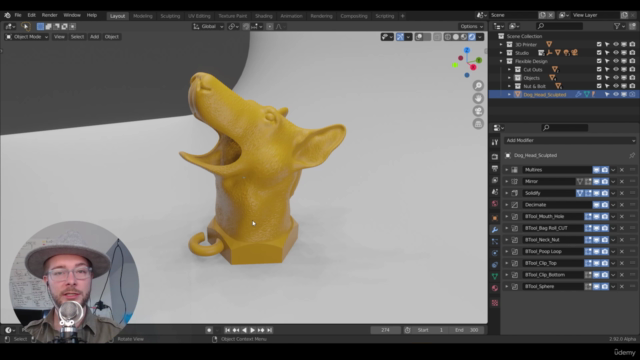Switch perspective/orthographic grid icon
Image resolution: width=640 pixels, height=360 pixels.
coord(478,124)
